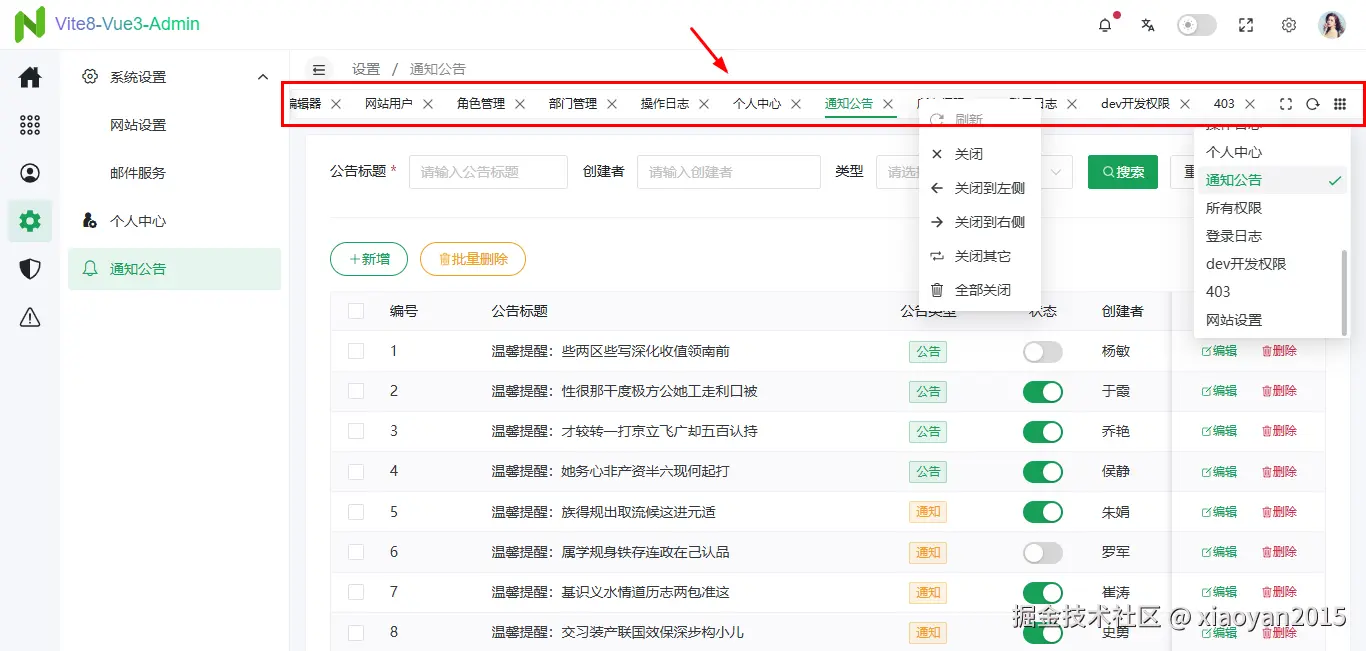The height and width of the screenshot is (651, 1366).
Task: Switch to the dev开发权限 tab
Action: tap(1135, 104)
